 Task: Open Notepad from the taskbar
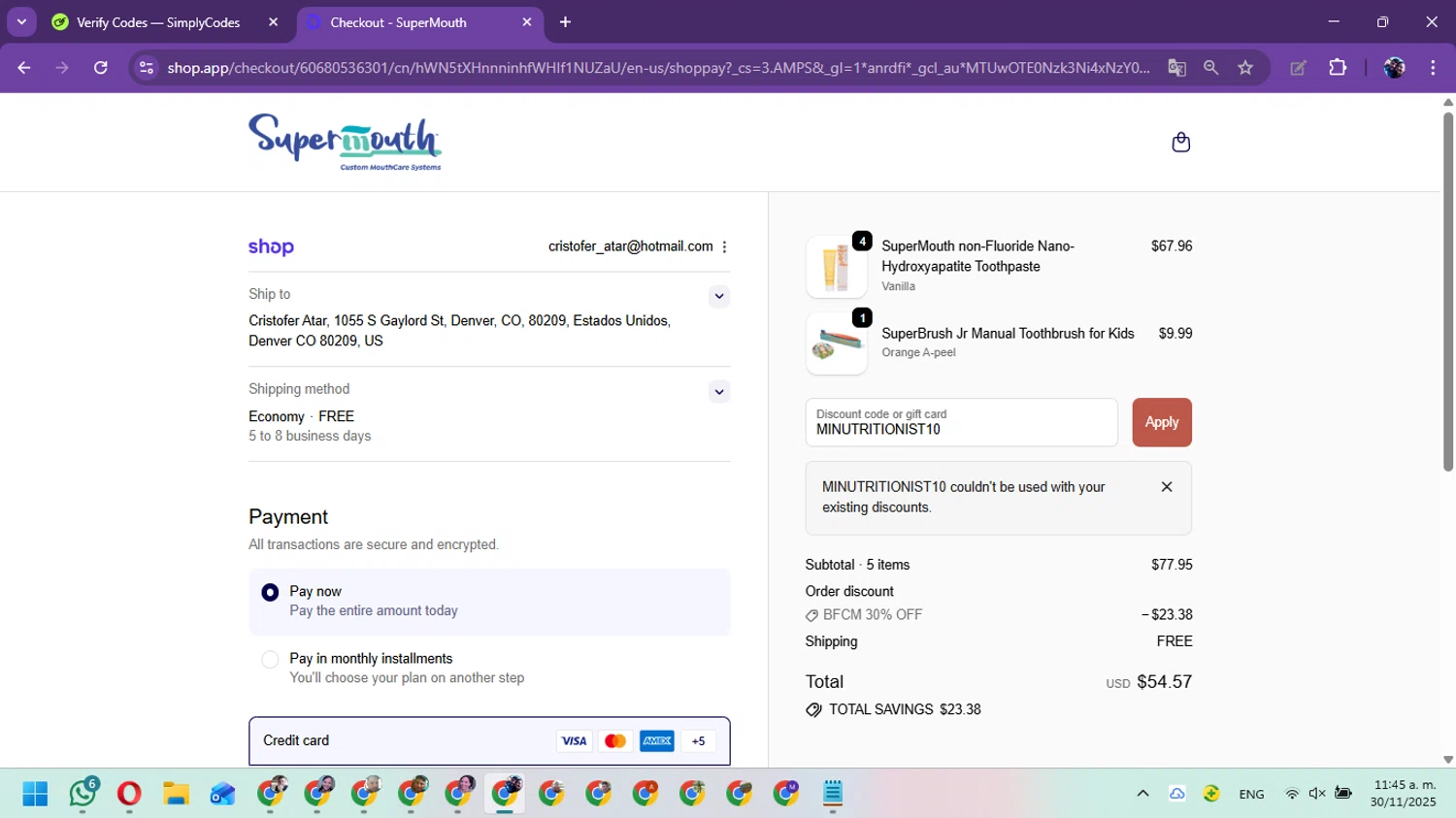coord(833,794)
